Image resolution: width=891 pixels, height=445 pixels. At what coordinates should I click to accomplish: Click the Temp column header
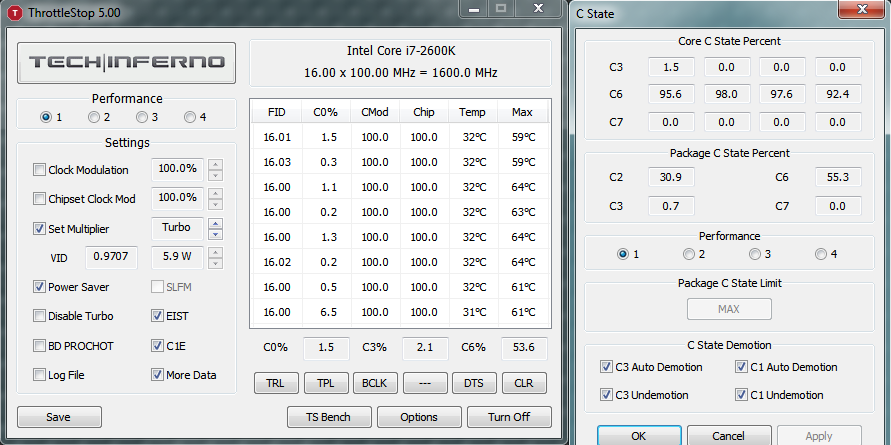pos(473,113)
